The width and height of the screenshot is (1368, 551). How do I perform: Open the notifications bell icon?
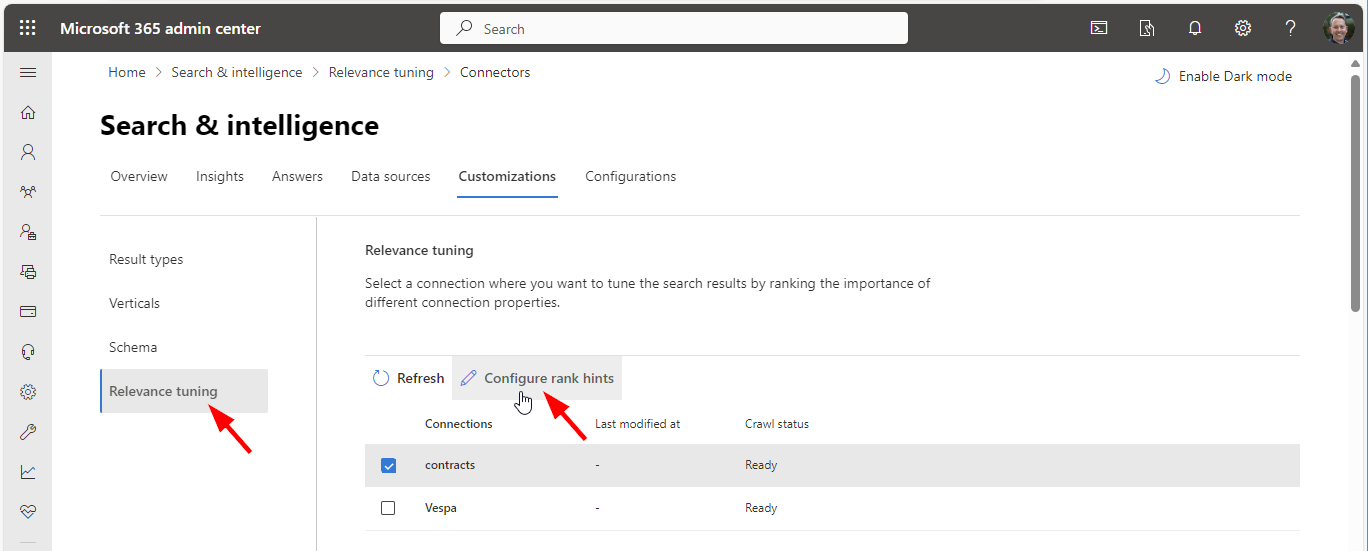click(1195, 28)
